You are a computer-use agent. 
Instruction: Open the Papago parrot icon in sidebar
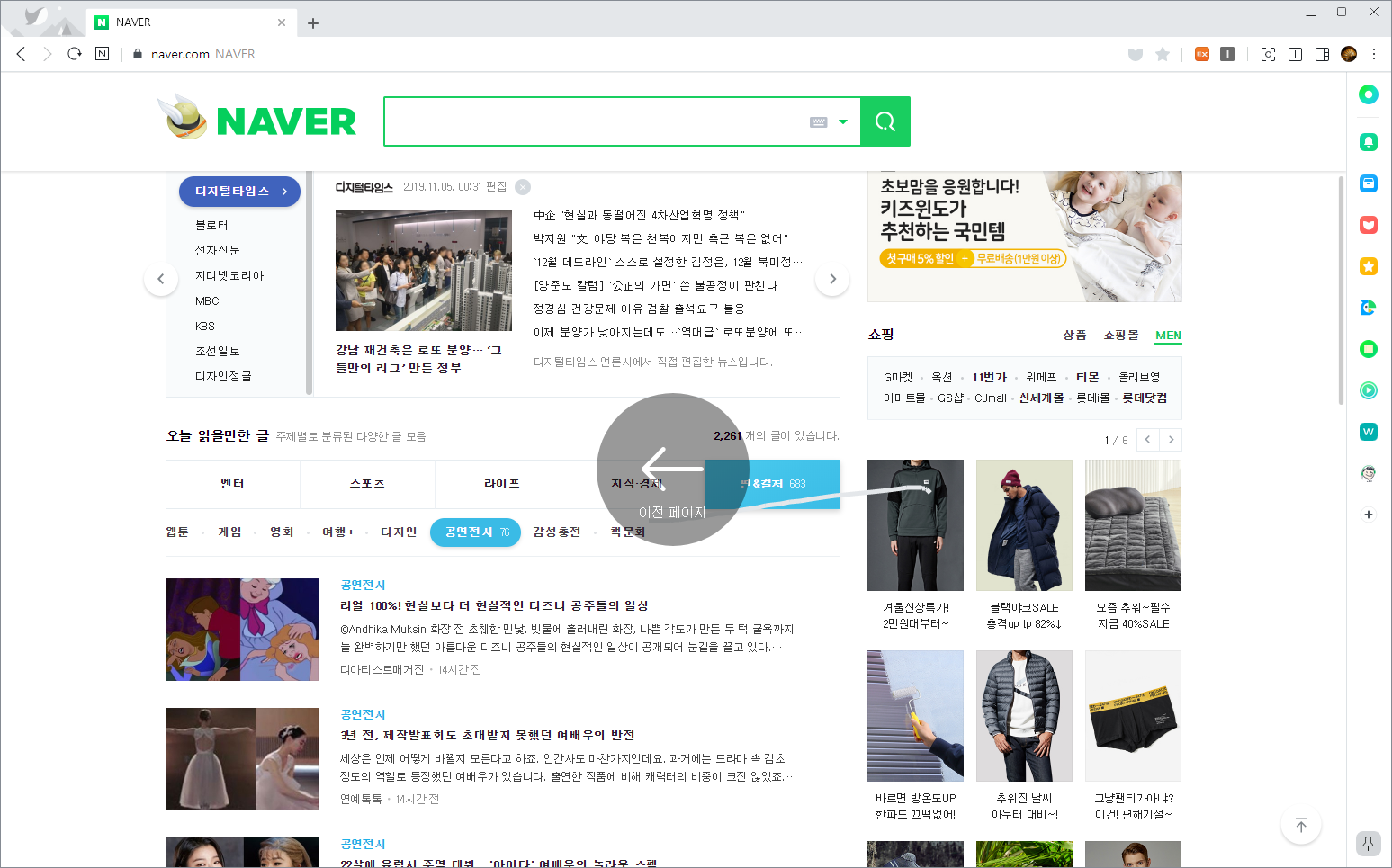[1369, 308]
